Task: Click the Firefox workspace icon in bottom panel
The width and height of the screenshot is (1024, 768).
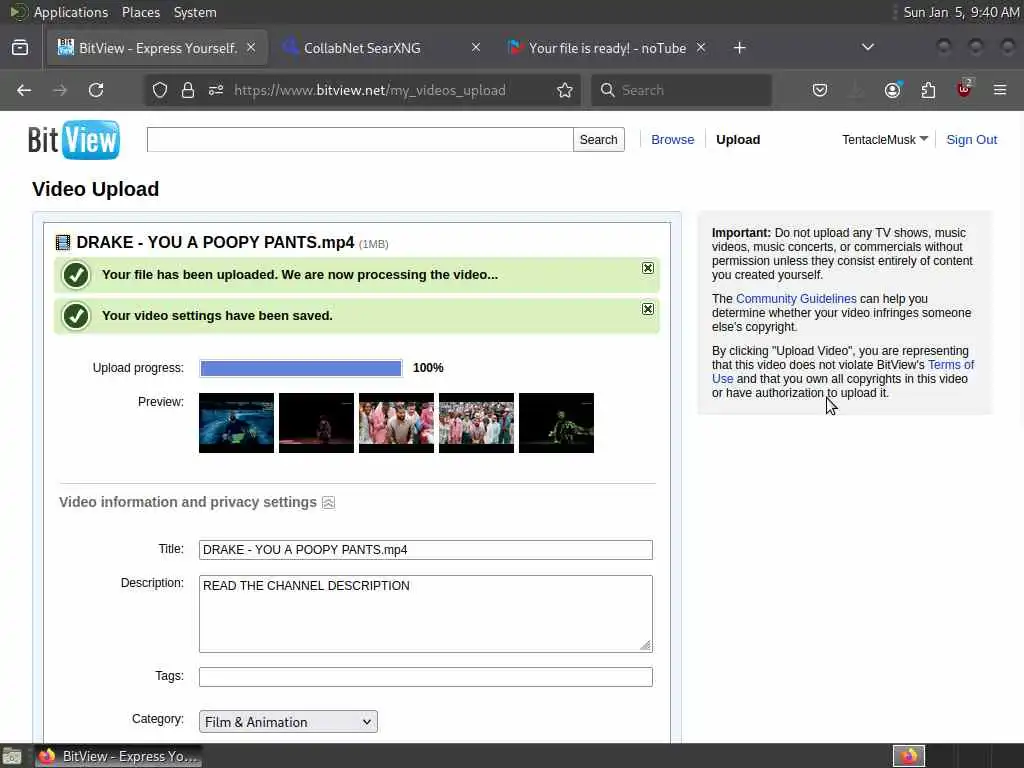Action: coord(909,756)
